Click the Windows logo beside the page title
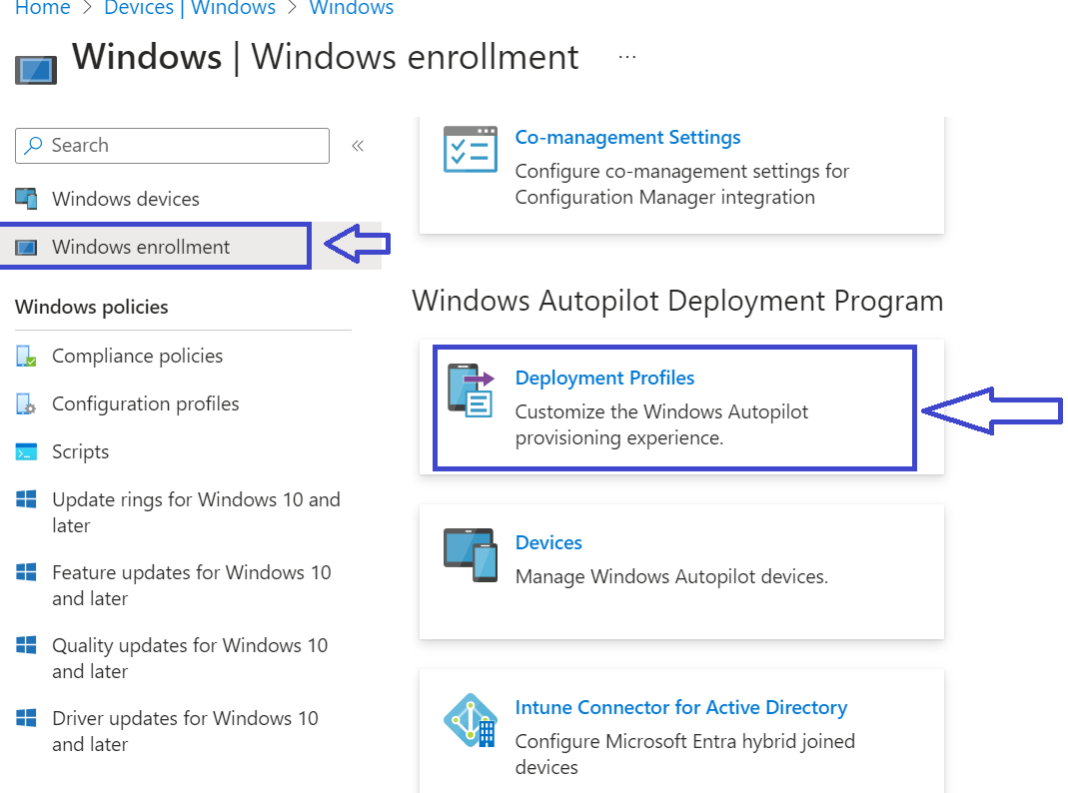The width and height of the screenshot is (1068, 793). pyautogui.click(x=36, y=69)
